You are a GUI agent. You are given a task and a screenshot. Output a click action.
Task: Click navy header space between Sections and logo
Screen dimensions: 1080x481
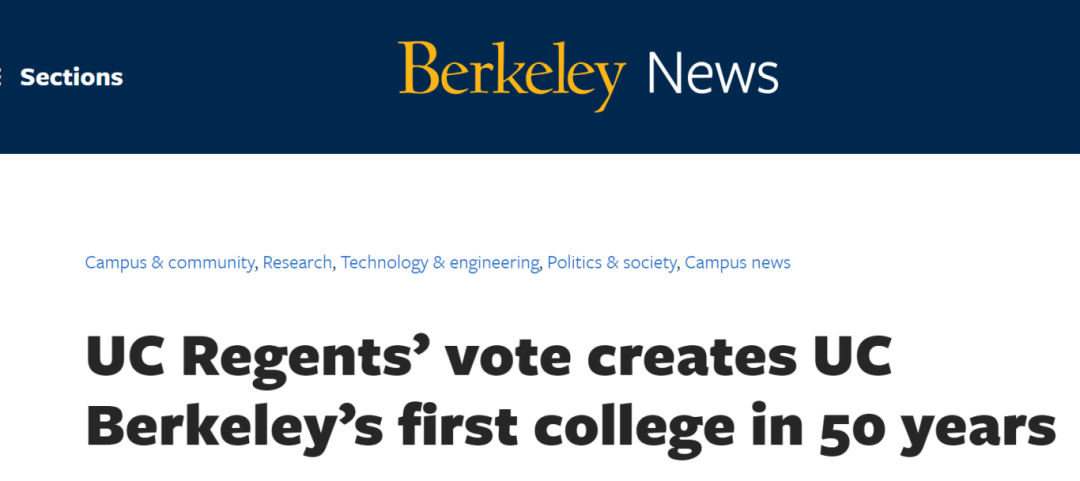260,77
